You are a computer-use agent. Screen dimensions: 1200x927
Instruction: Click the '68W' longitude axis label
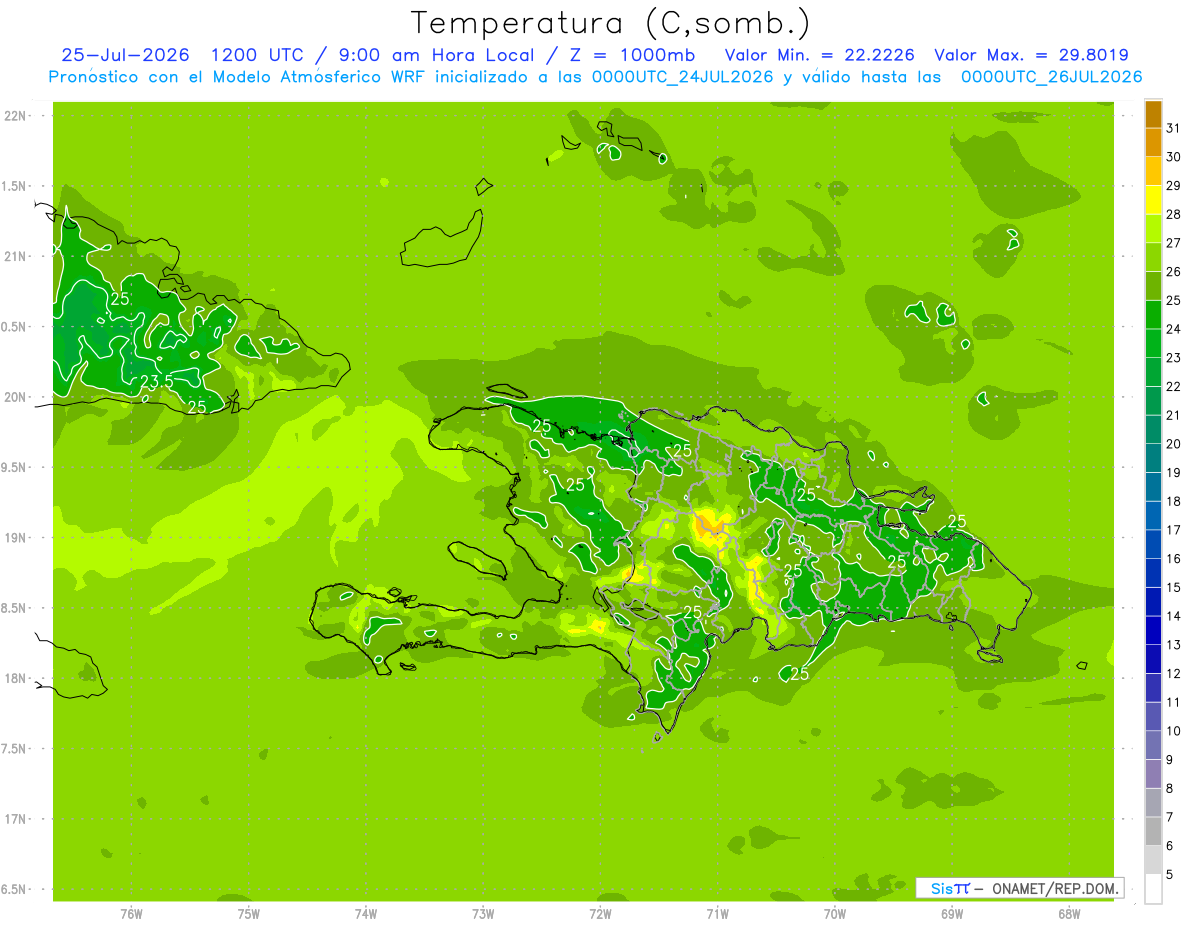point(1069,914)
